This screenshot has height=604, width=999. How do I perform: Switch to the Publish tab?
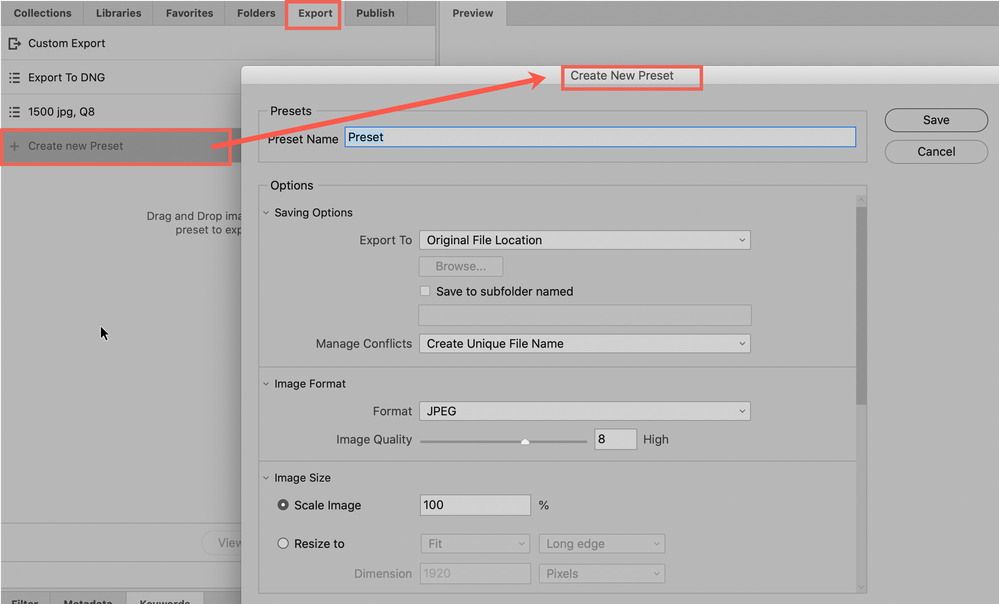coord(375,13)
